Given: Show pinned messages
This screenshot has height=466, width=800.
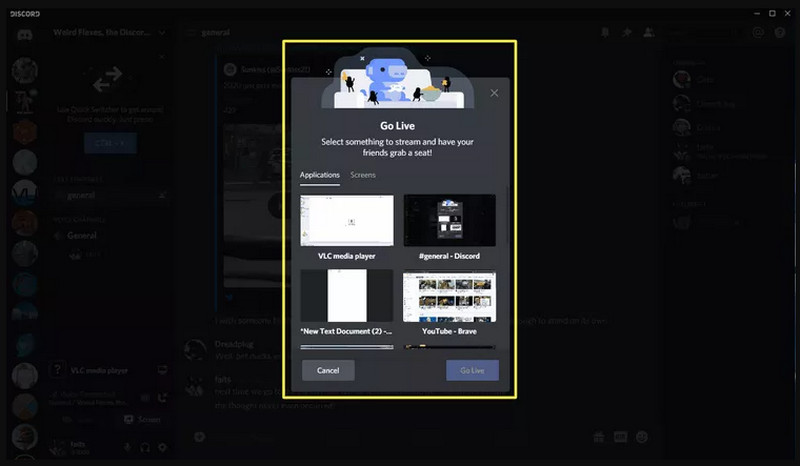Looking at the screenshot, I should click(627, 32).
